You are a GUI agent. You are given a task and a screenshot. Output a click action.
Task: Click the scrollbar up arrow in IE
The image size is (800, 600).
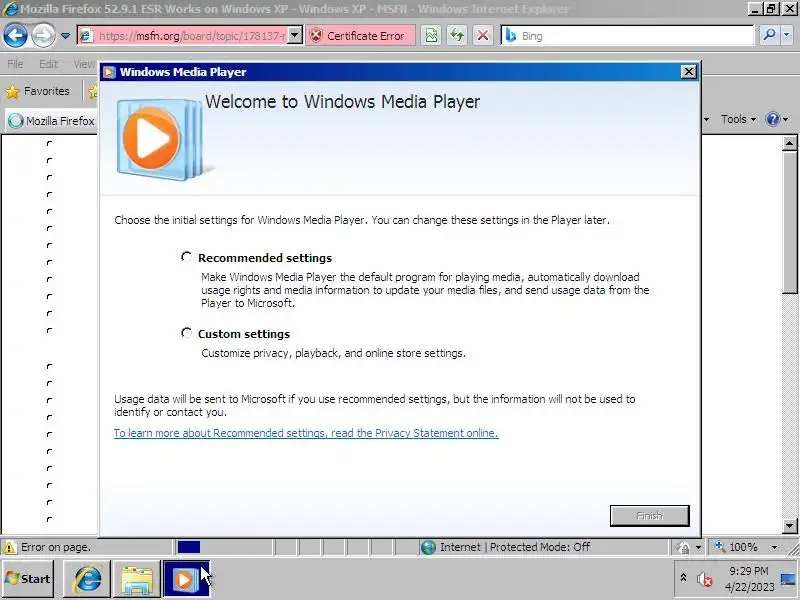(x=789, y=143)
